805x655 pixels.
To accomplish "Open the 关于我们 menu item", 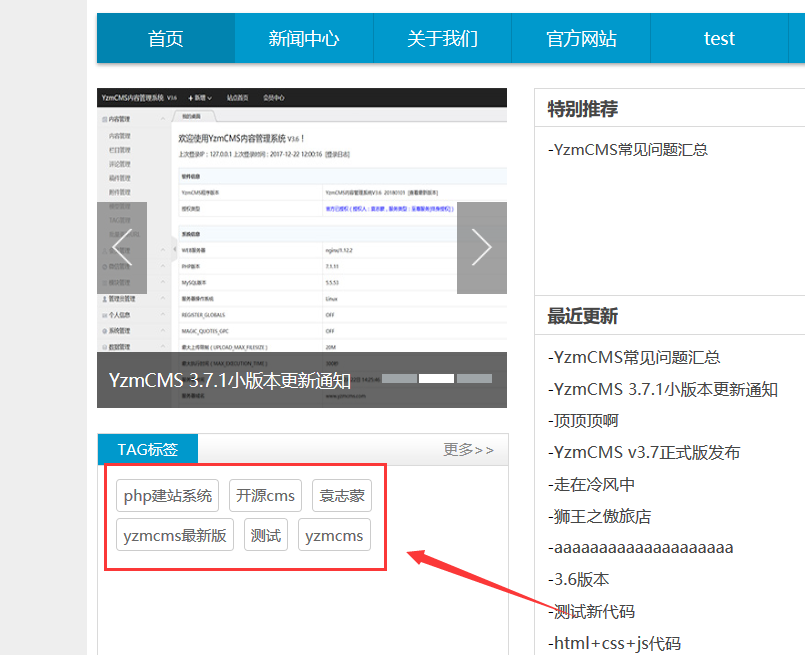I will (443, 38).
